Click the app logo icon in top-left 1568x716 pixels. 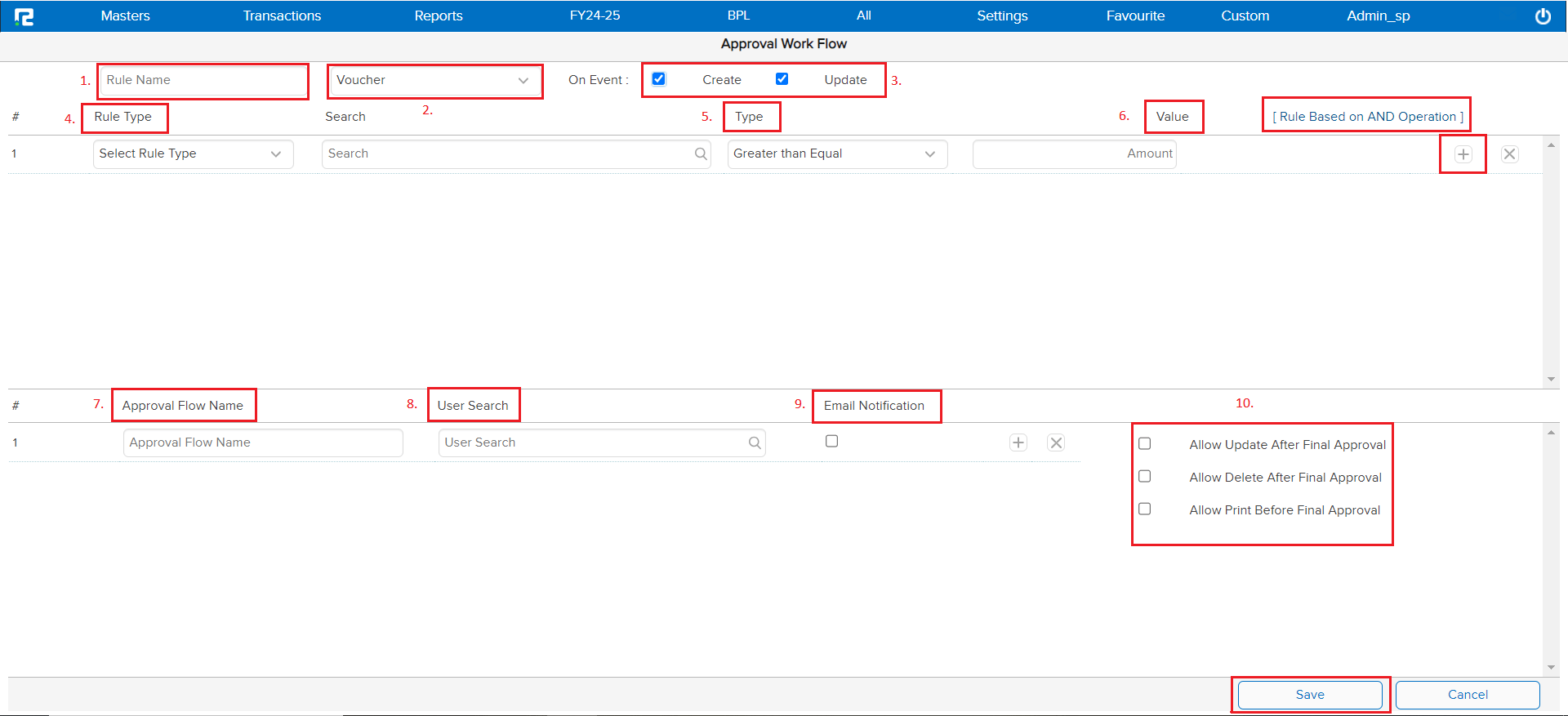(x=24, y=16)
